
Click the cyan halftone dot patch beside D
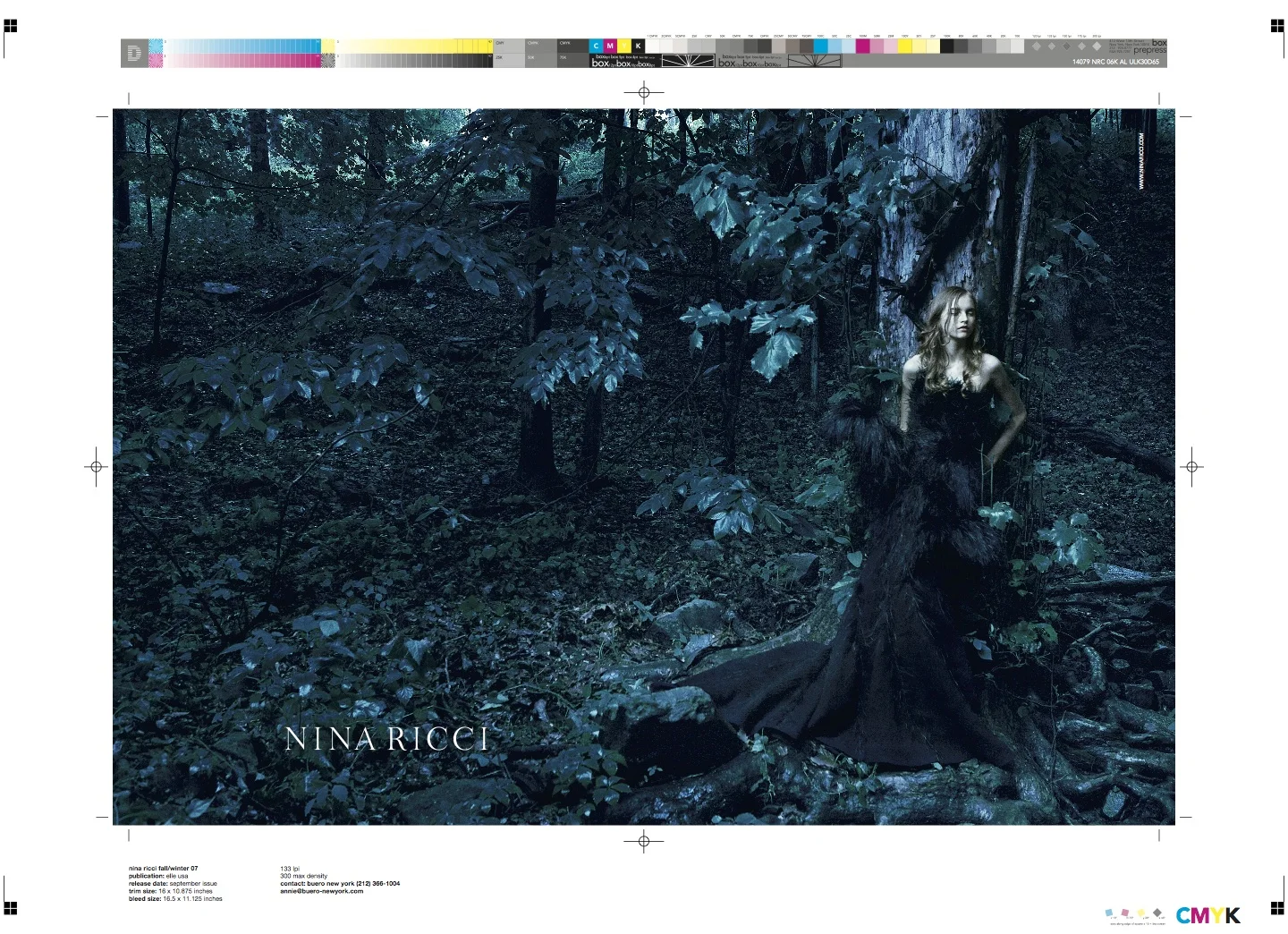(x=156, y=46)
